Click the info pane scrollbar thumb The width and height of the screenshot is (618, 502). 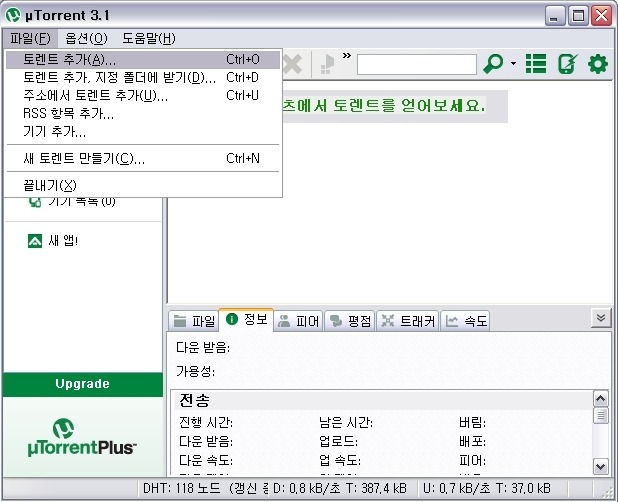point(601,415)
